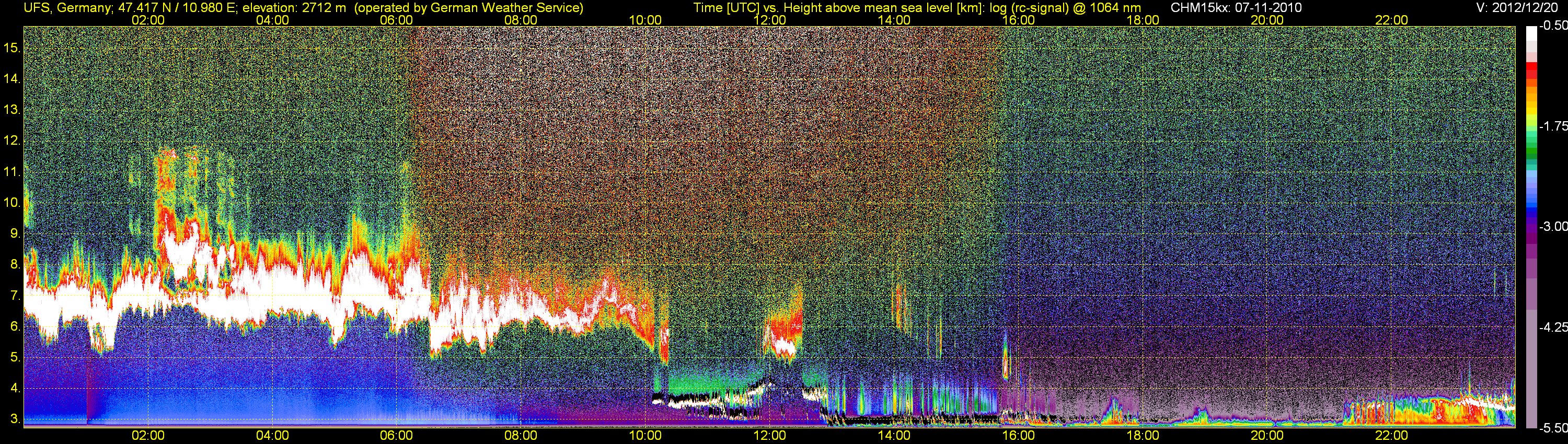Click the 4. km height axis label
Viewport: 1568px width, 444px height.
click(x=16, y=389)
